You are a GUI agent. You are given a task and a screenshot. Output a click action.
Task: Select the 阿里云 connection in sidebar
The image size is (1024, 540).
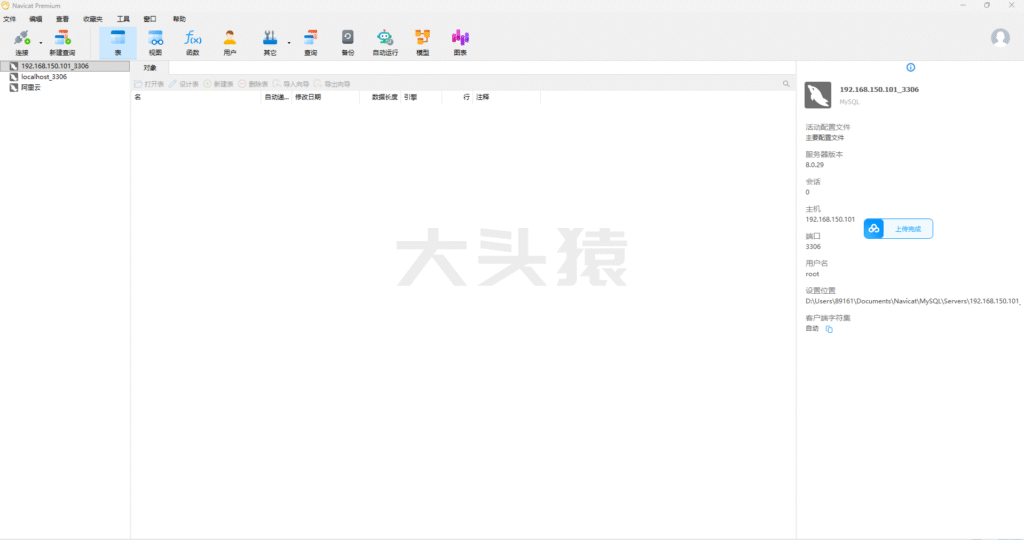point(30,87)
